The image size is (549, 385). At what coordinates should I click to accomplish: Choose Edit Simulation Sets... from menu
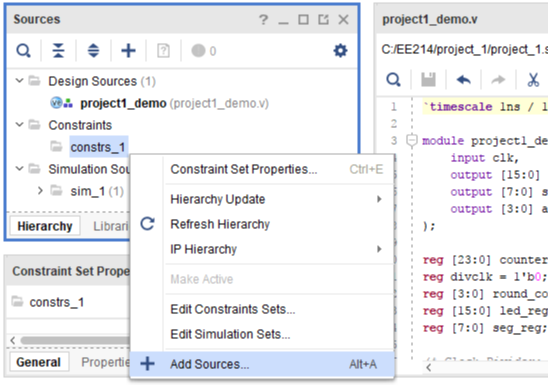(x=262, y=334)
